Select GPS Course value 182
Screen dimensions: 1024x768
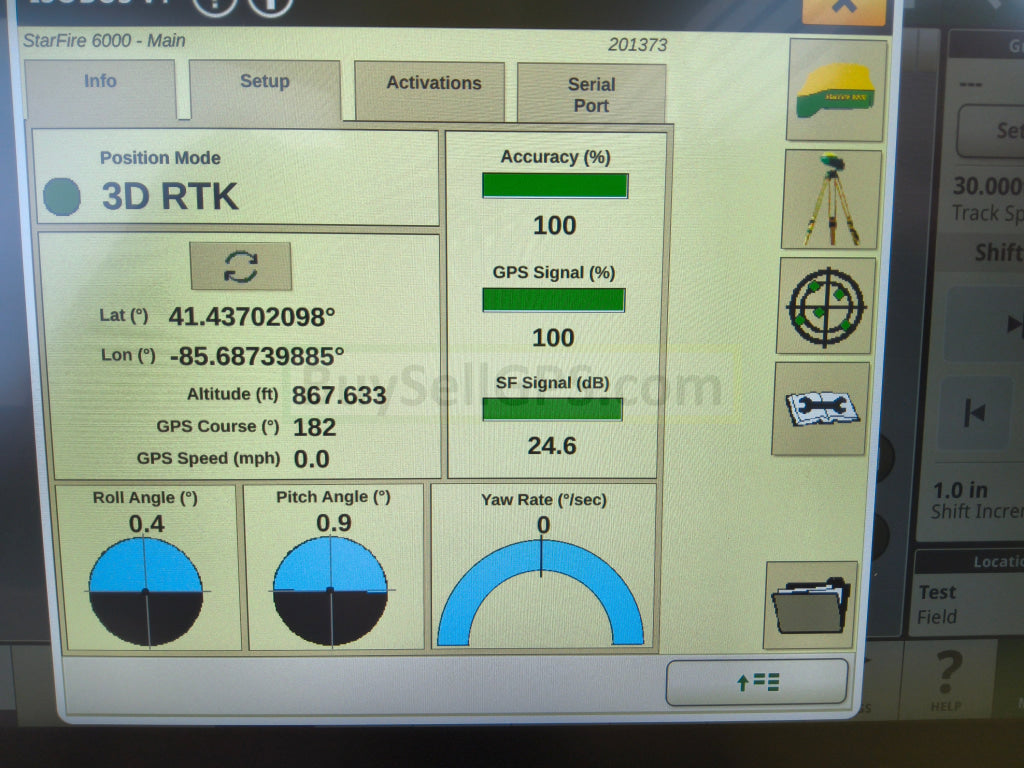tap(314, 427)
